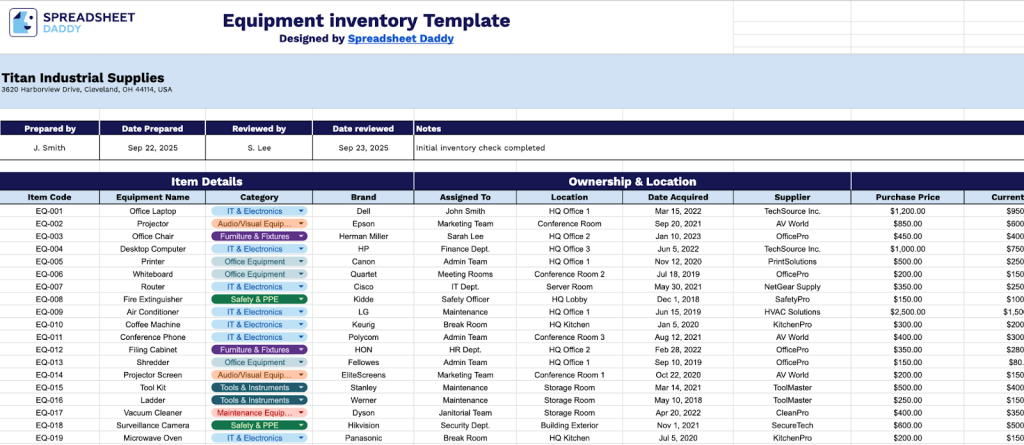
Task: Click the Ownership & Location section header
Action: pyautogui.click(x=631, y=181)
